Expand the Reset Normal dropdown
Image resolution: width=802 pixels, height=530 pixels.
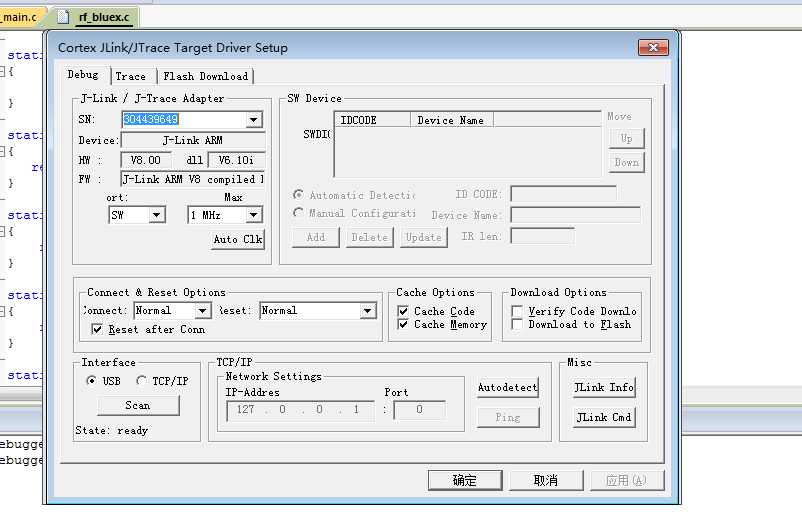(367, 311)
